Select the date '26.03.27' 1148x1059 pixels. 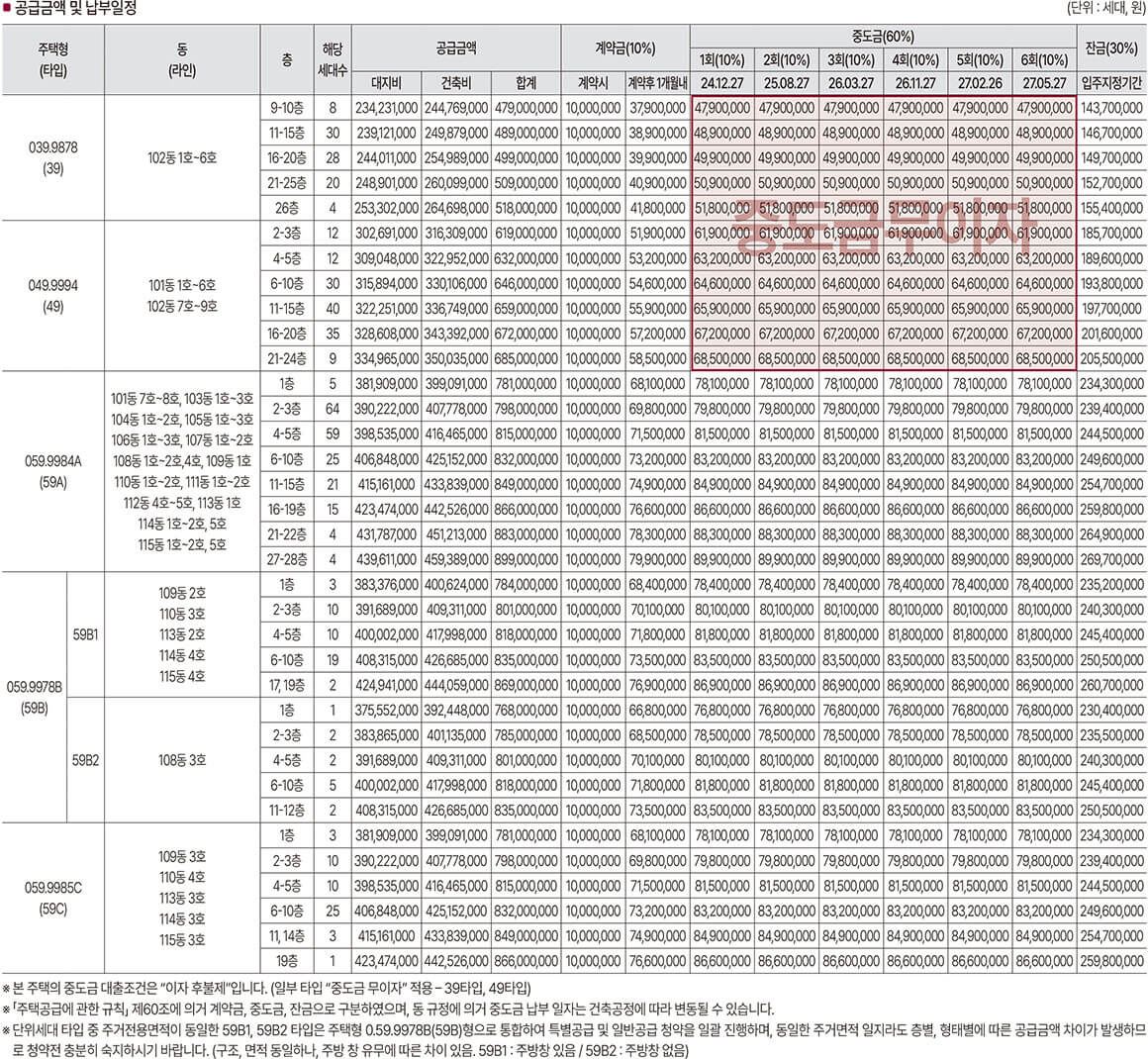tap(851, 83)
